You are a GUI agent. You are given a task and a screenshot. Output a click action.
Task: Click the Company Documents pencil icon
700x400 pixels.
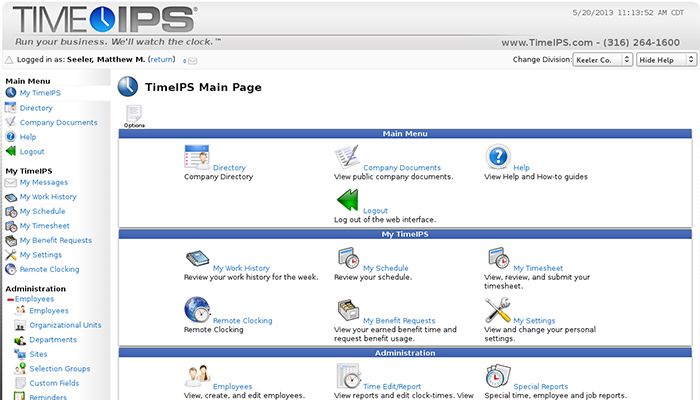tap(347, 157)
